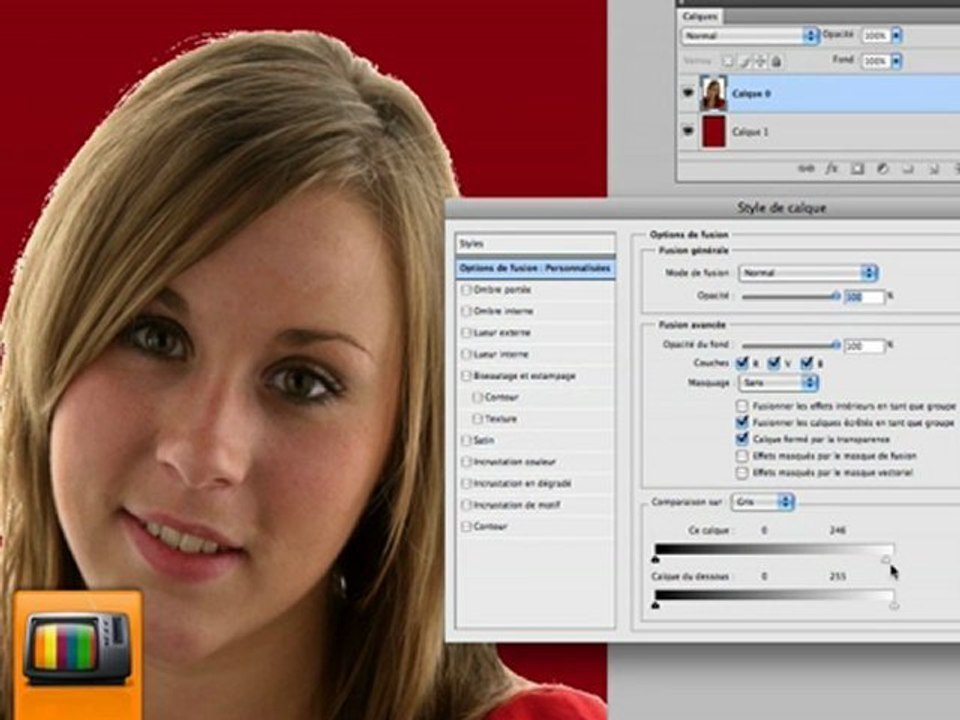Enable Effets masqués par le masque vectoriel
960x720 pixels.
[742, 473]
